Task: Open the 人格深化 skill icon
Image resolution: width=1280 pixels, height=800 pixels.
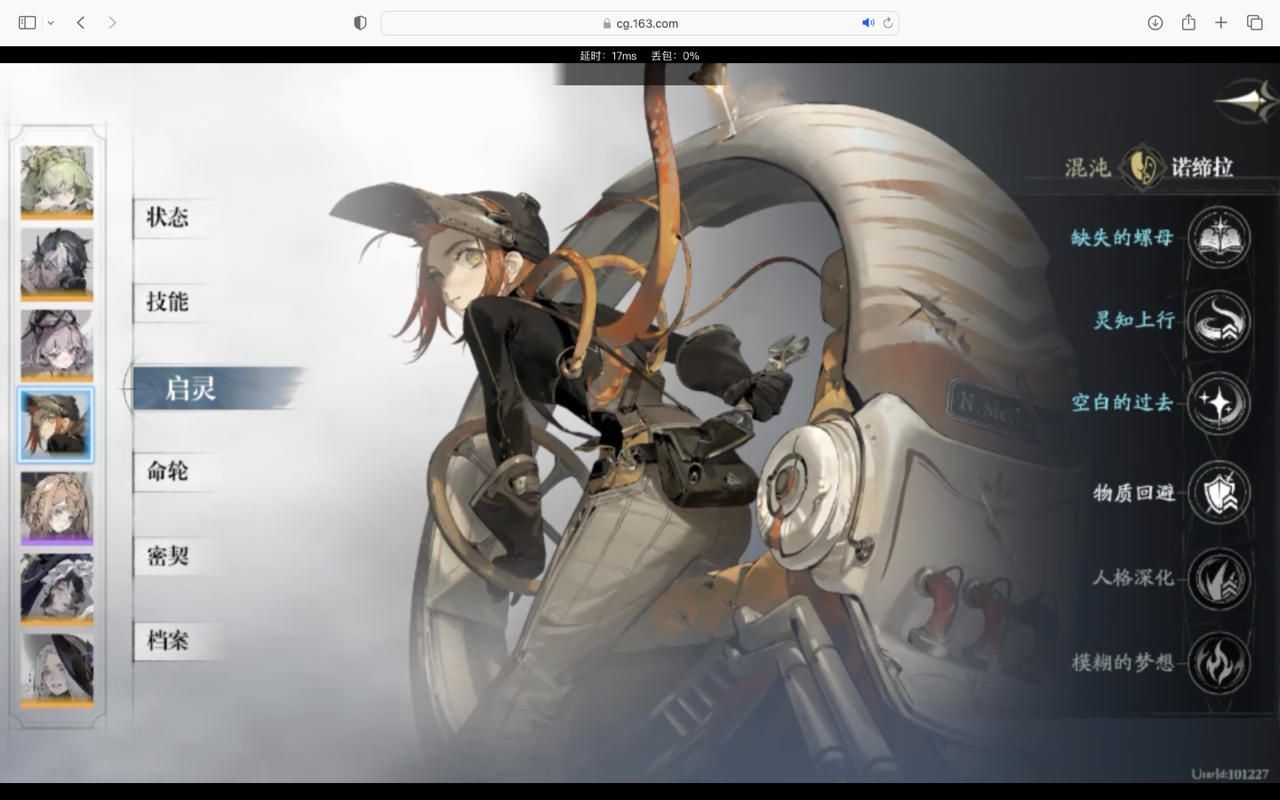Action: [1219, 578]
